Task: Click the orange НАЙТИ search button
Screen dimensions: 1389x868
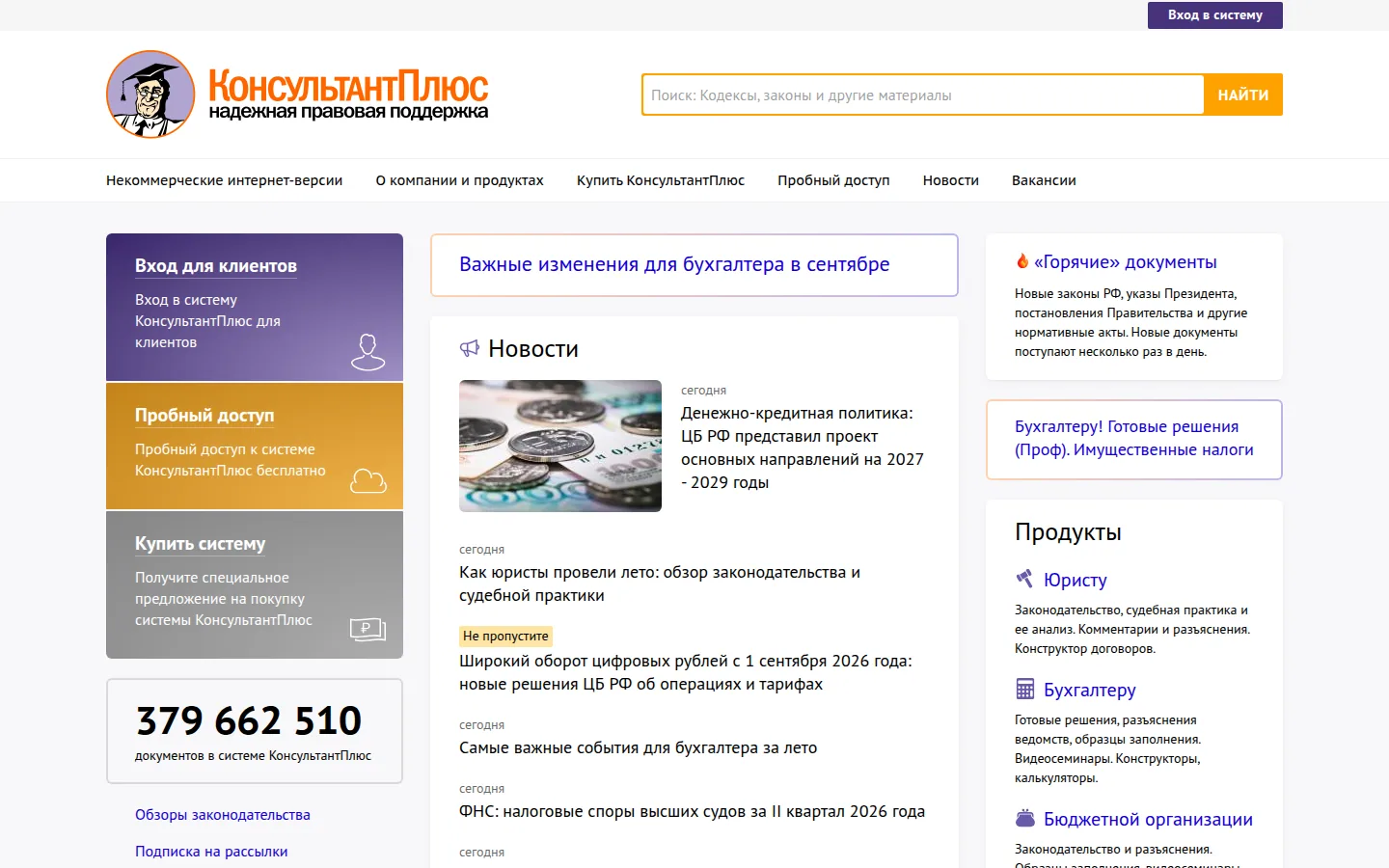Action: point(1243,95)
